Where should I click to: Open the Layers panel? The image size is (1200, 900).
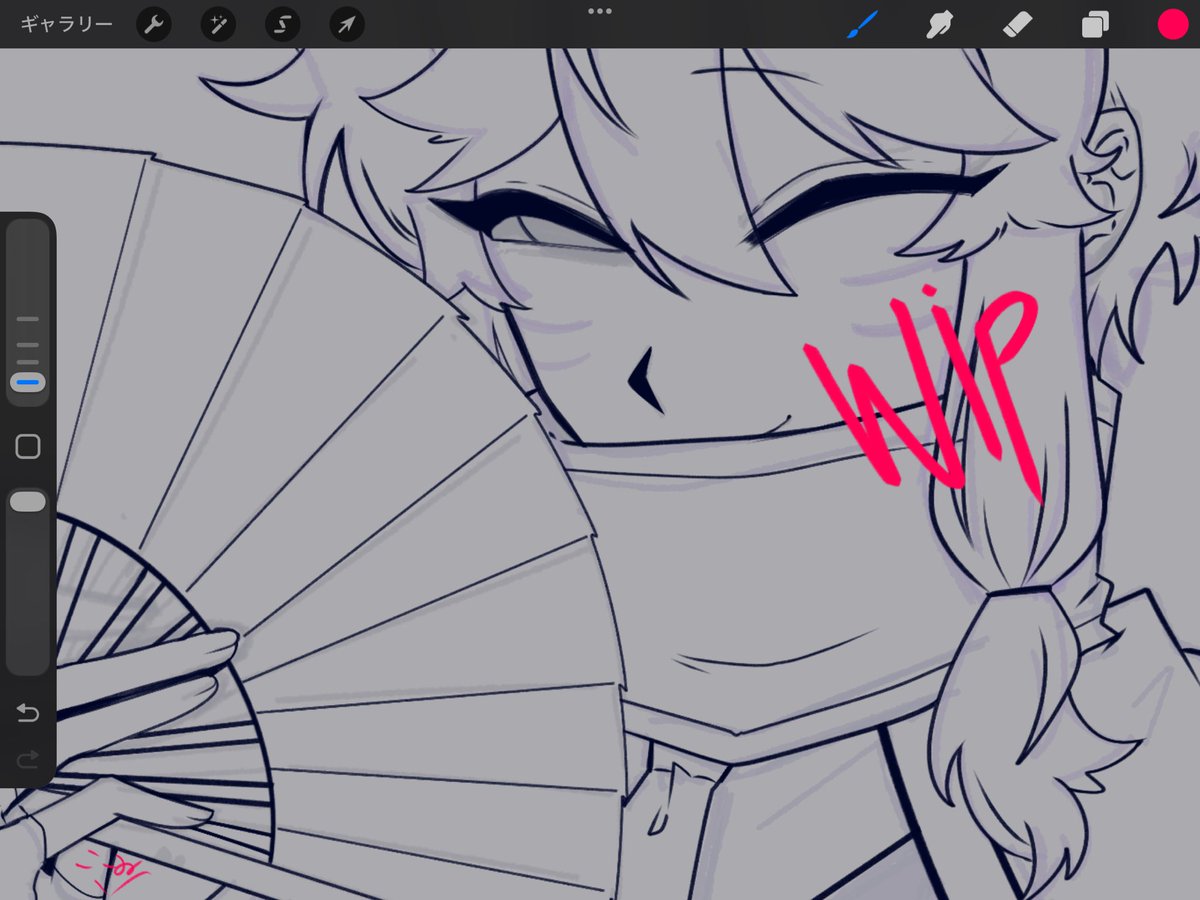(1095, 25)
